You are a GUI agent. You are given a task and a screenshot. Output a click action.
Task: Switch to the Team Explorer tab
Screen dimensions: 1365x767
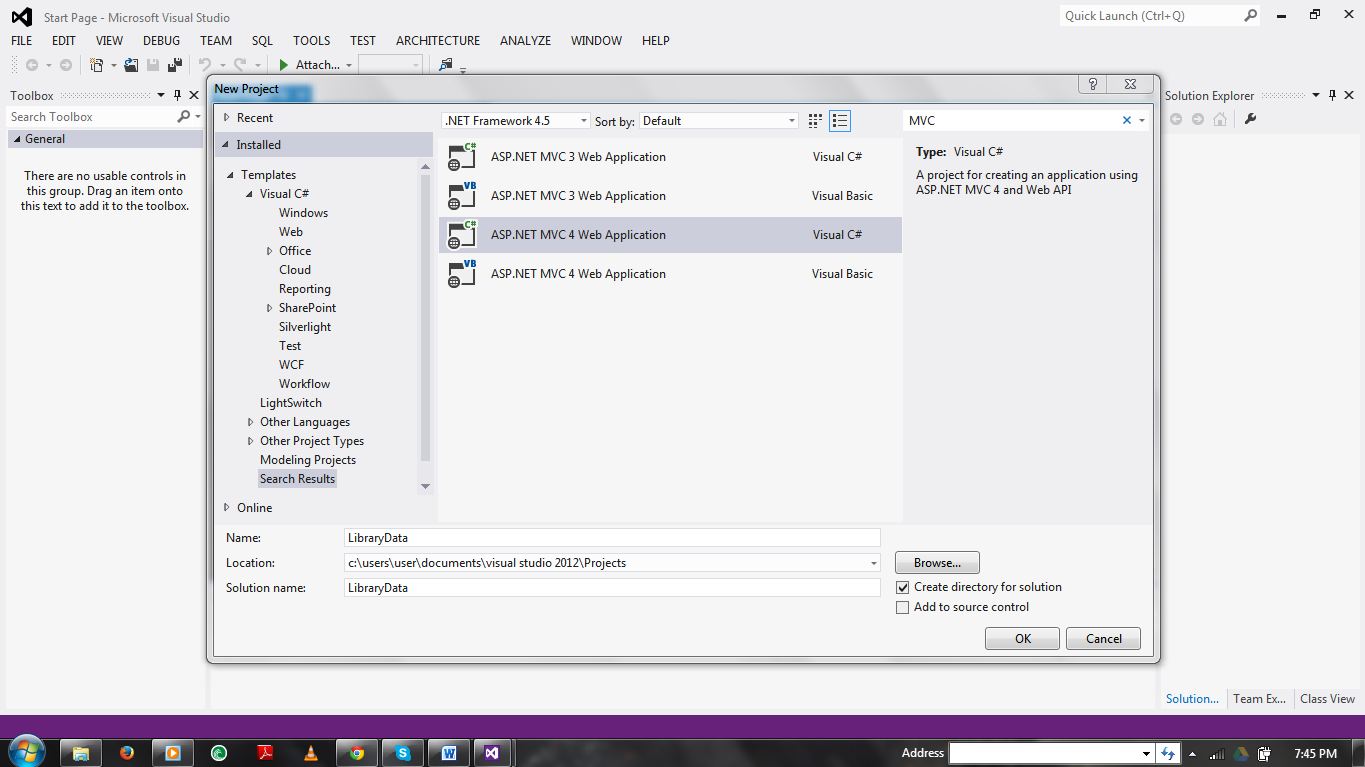click(x=1259, y=699)
